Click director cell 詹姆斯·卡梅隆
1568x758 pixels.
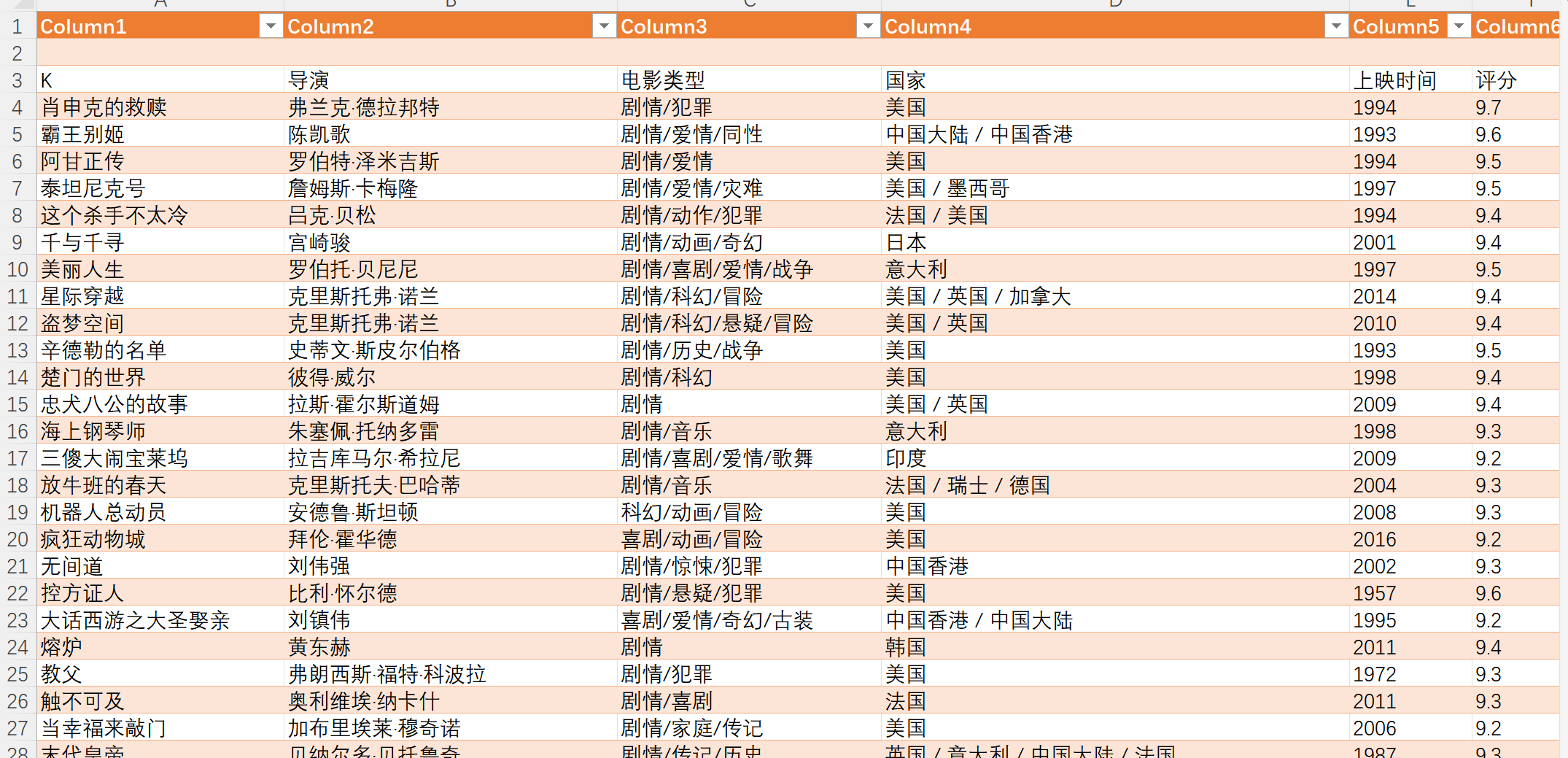click(451, 188)
